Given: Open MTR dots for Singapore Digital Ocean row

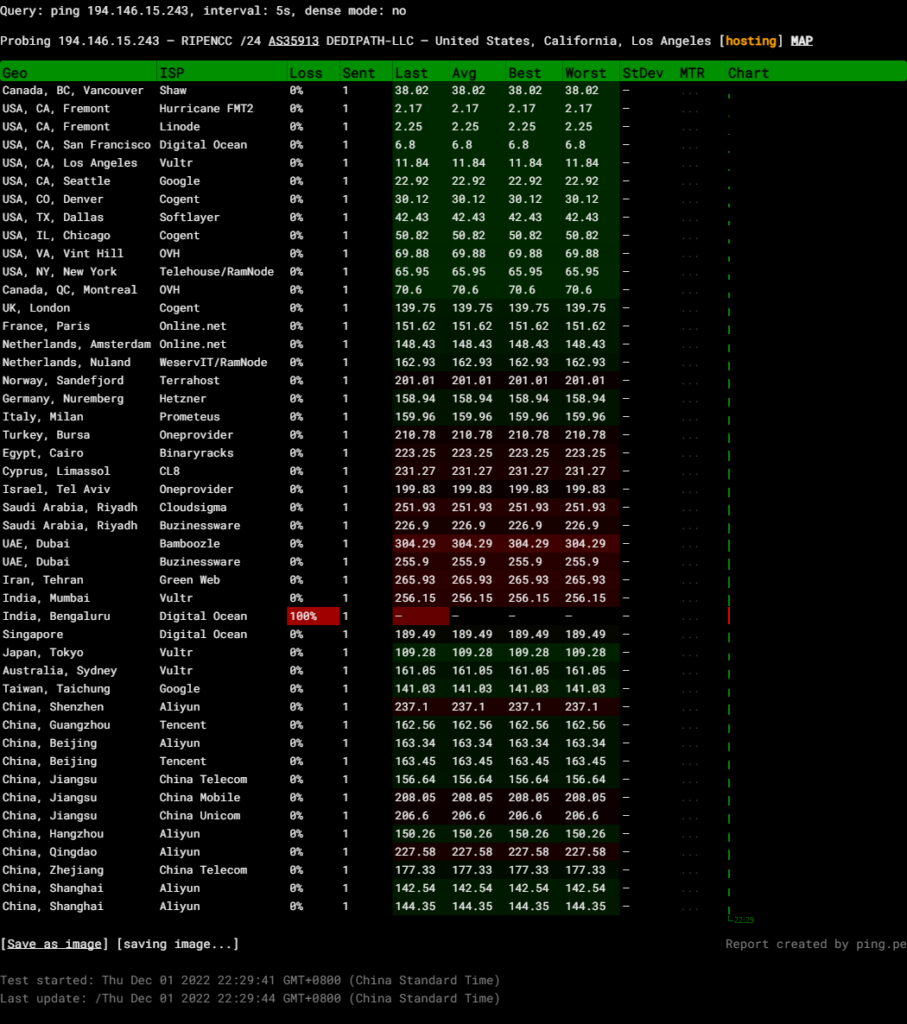Looking at the screenshot, I should click(x=690, y=635).
